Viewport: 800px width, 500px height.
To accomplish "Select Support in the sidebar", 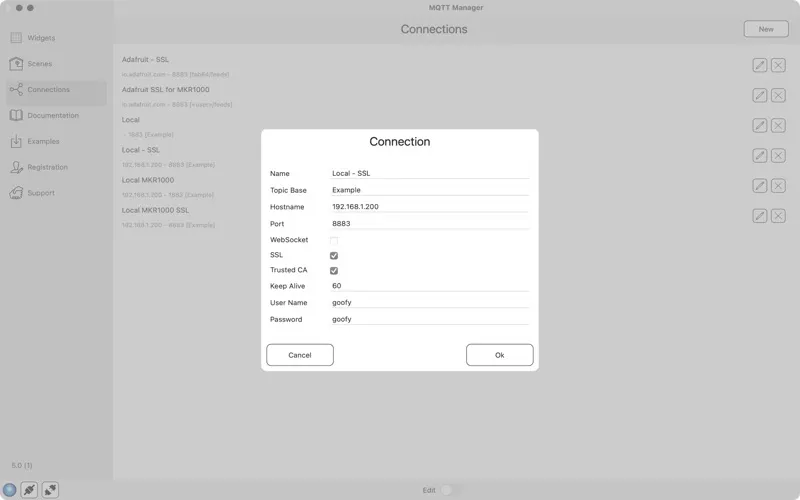I will click(x=40, y=193).
